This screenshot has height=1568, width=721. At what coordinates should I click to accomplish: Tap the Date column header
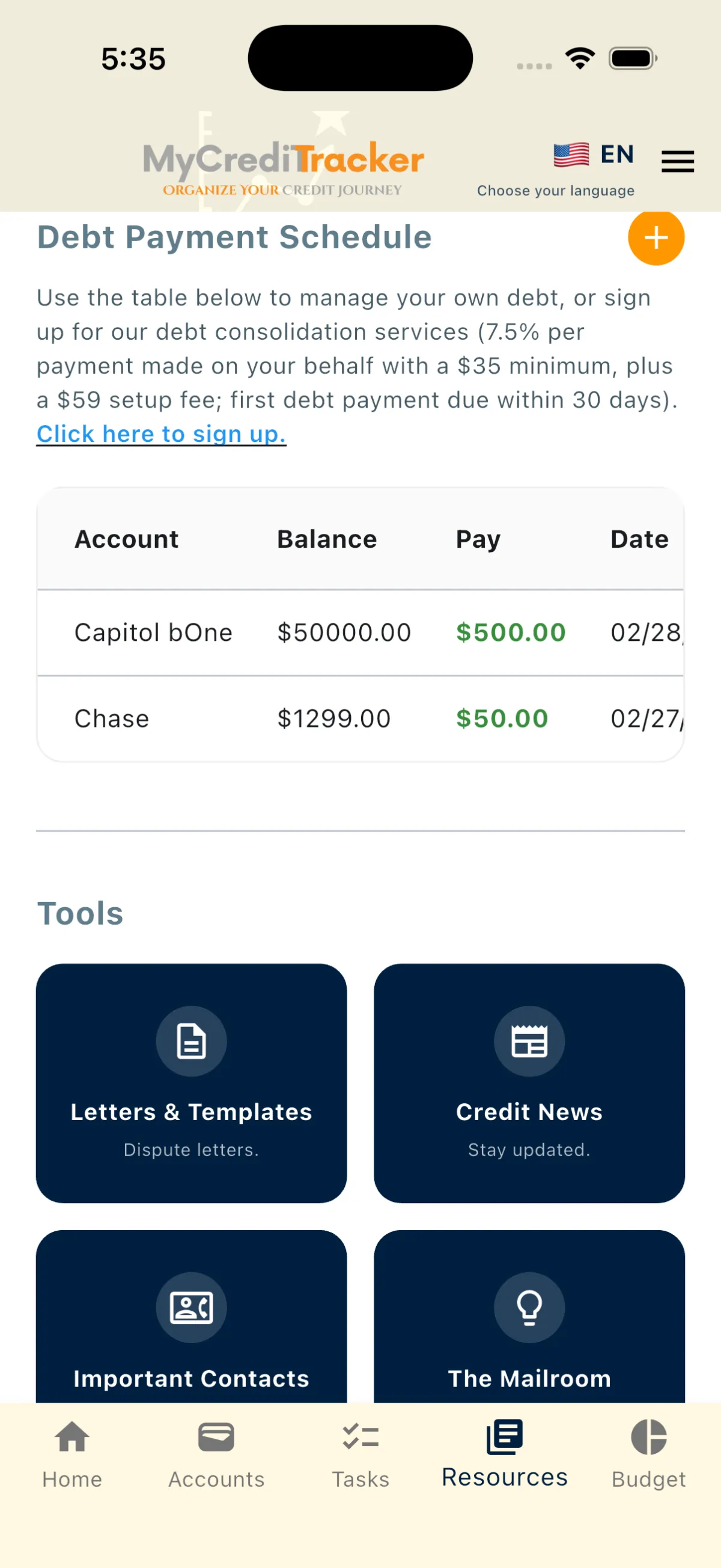pyautogui.click(x=639, y=539)
